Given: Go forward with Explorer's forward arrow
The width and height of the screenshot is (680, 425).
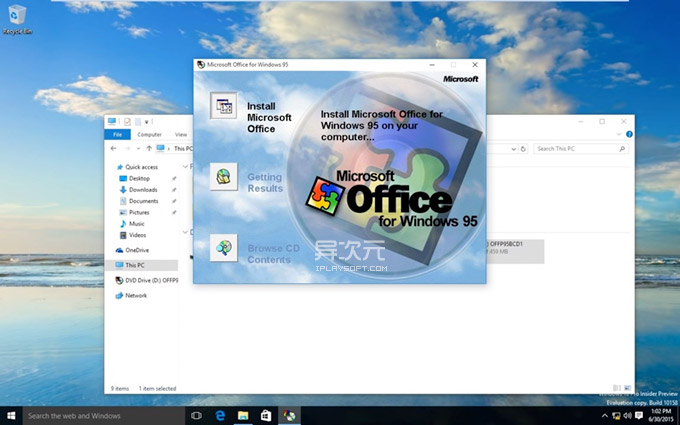Looking at the screenshot, I should tap(127, 148).
